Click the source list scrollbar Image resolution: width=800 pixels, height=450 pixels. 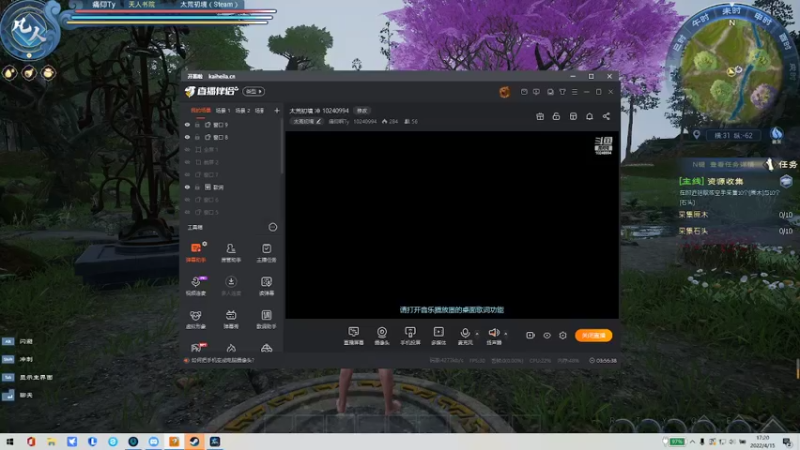(x=282, y=148)
